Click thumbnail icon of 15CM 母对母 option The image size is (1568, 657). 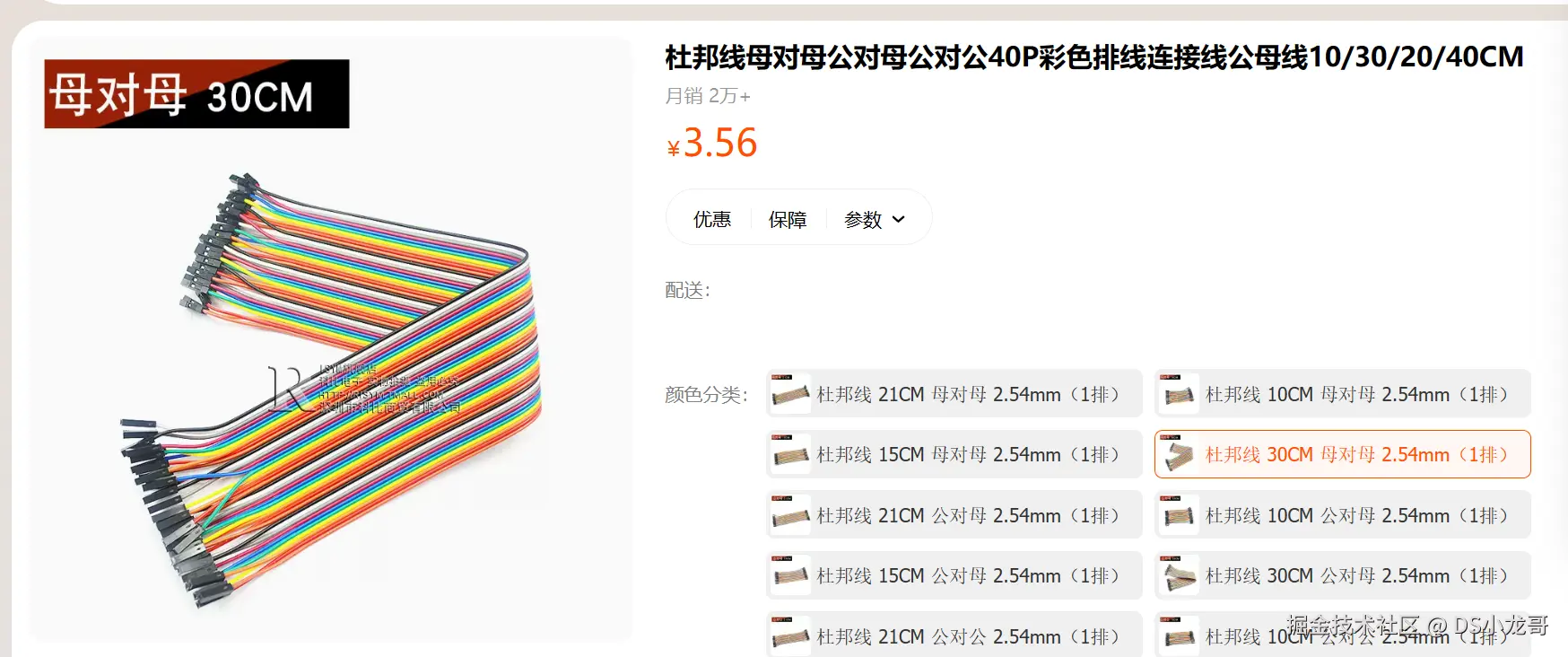[791, 454]
